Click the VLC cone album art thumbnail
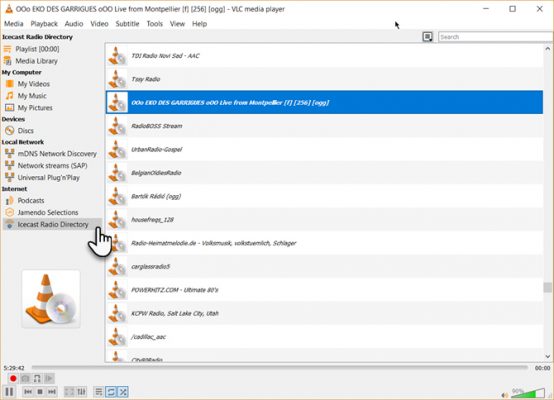Viewport: 554px width, 400px height. pyautogui.click(x=51, y=299)
